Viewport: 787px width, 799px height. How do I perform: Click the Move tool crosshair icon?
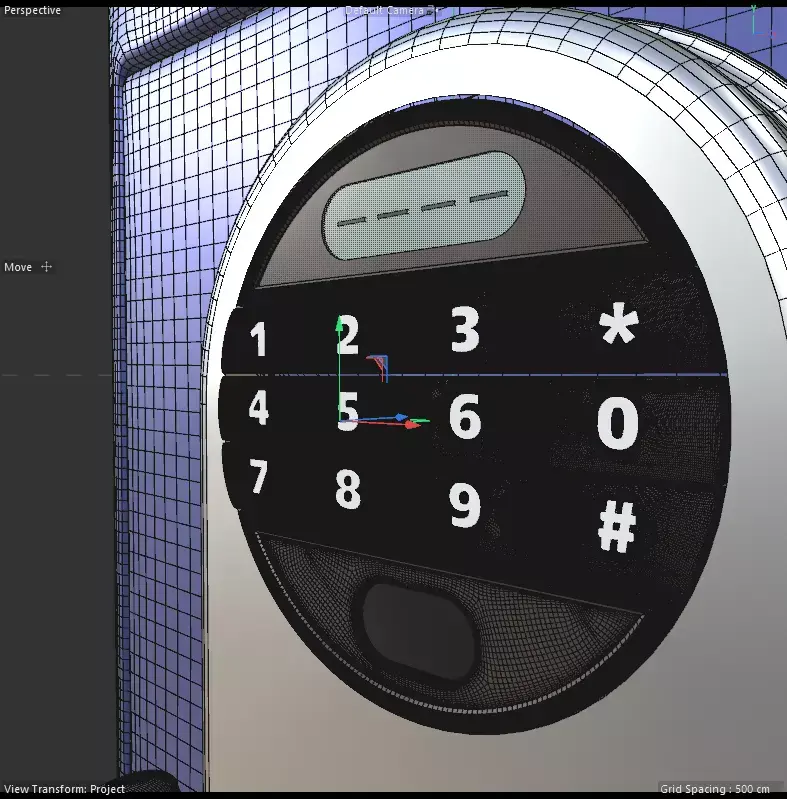(x=46, y=267)
